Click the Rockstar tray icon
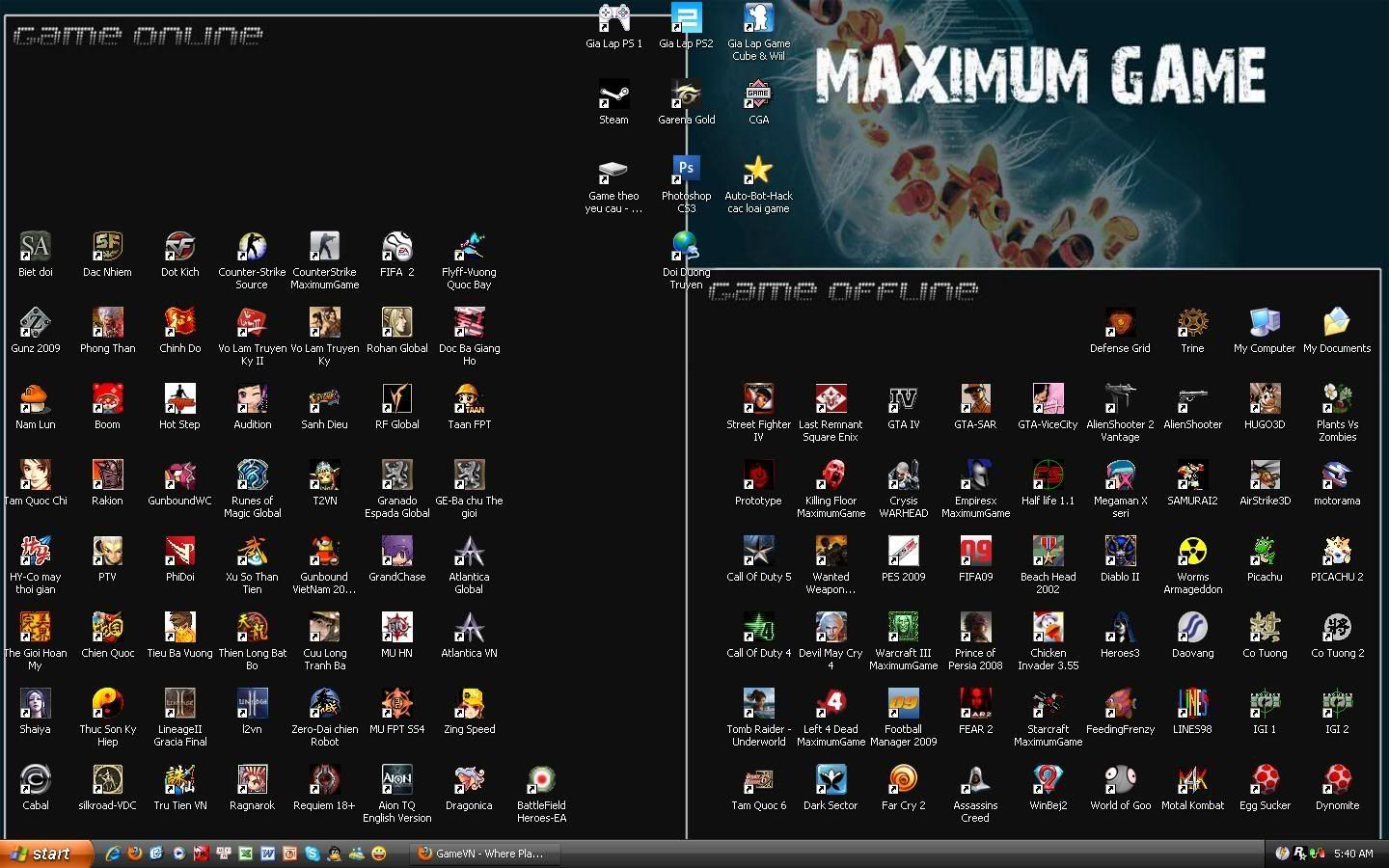This screenshot has width=1389, height=868. (x=1299, y=854)
